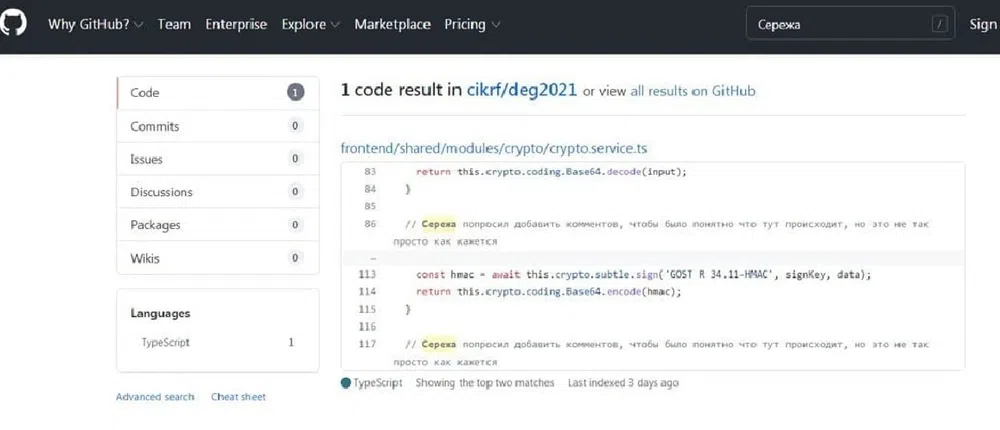Open the Advanced search link

pos(155,397)
